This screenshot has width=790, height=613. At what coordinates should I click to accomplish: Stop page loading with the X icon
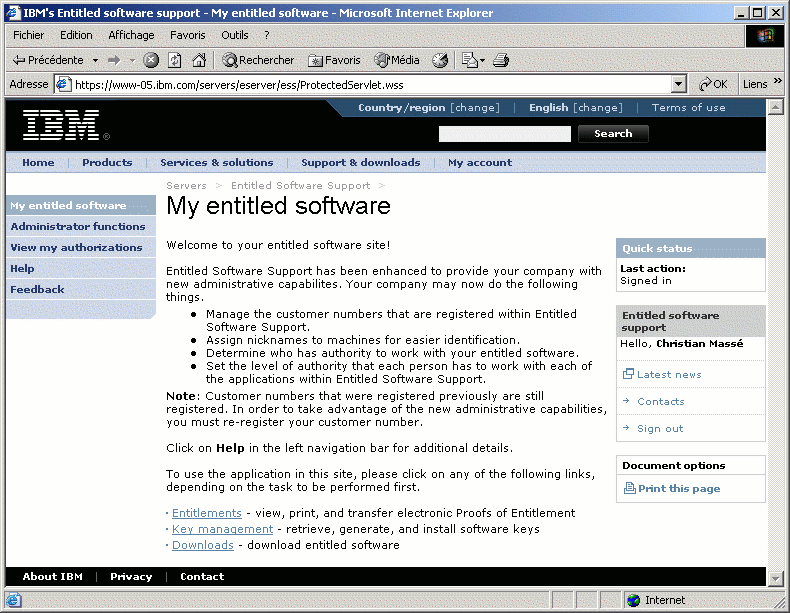pyautogui.click(x=151, y=60)
